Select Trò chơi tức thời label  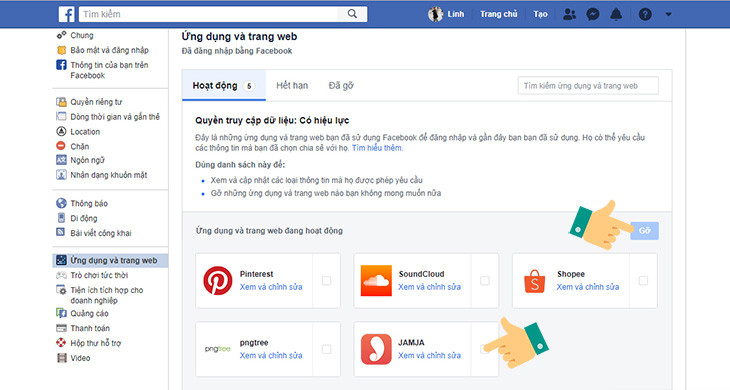coord(99,275)
